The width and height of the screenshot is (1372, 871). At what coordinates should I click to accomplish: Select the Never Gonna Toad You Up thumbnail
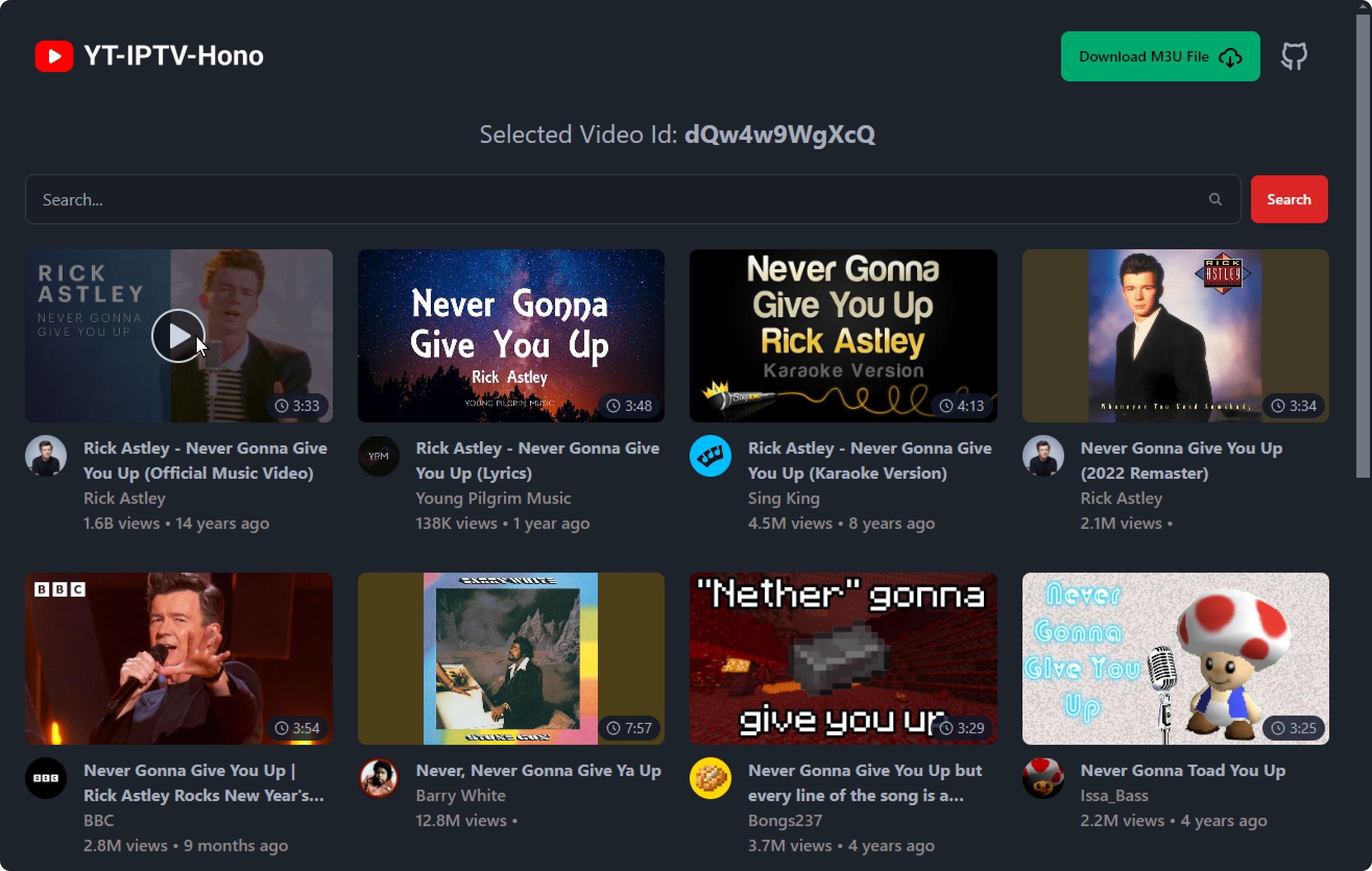pyautogui.click(x=1175, y=658)
